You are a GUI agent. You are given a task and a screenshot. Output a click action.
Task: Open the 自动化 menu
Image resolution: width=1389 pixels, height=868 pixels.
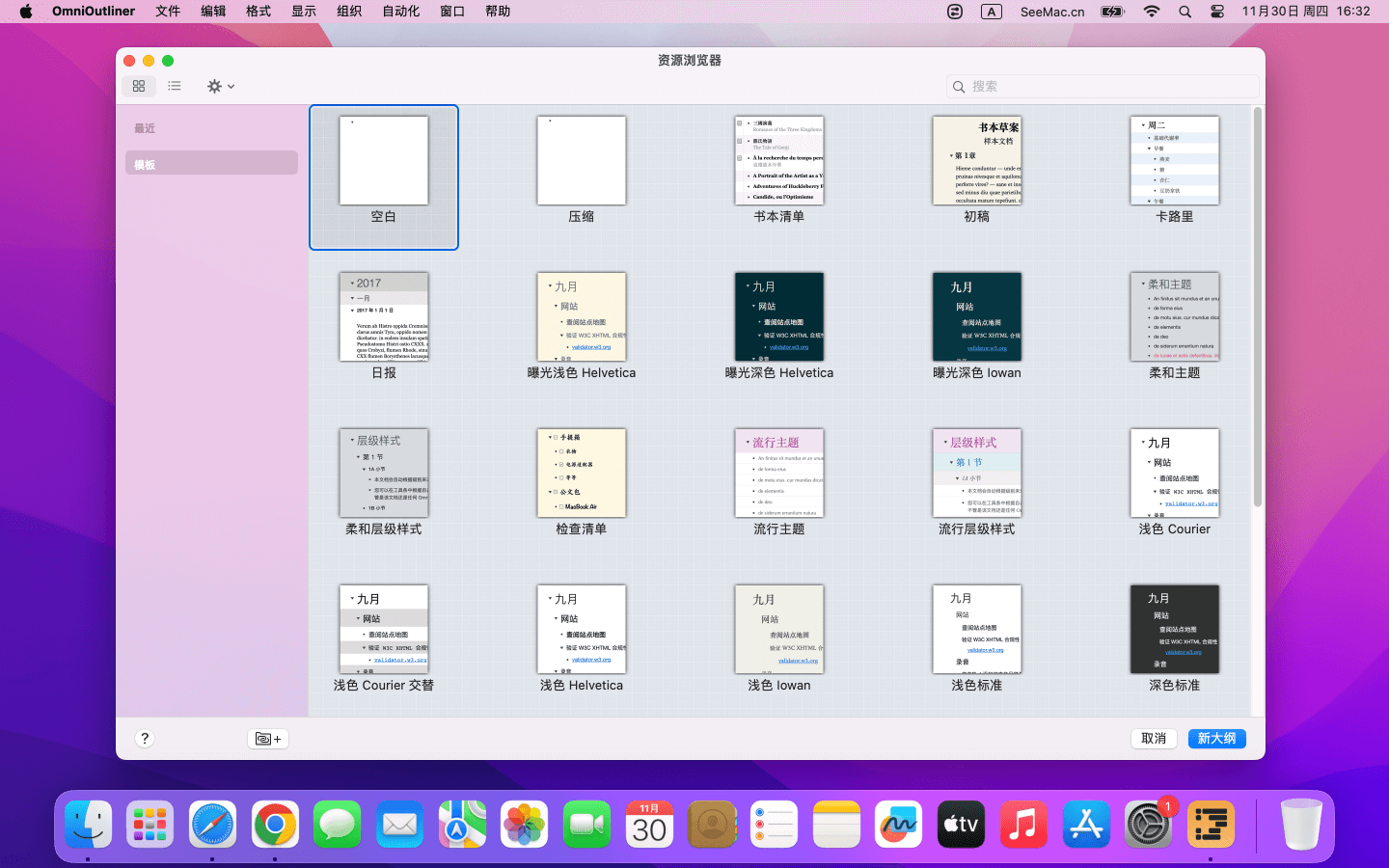point(401,12)
